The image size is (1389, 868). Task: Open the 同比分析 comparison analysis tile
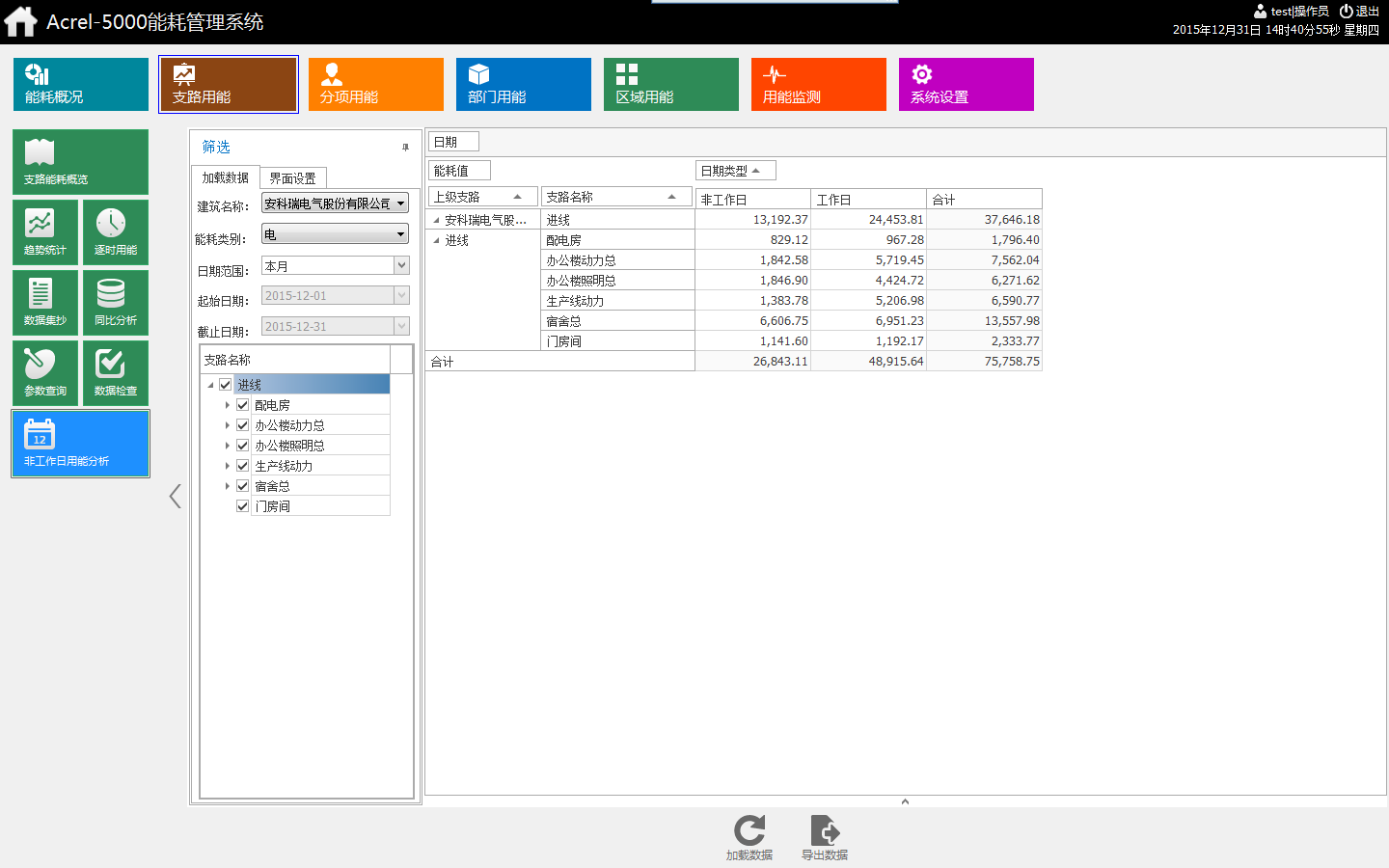pos(116,302)
